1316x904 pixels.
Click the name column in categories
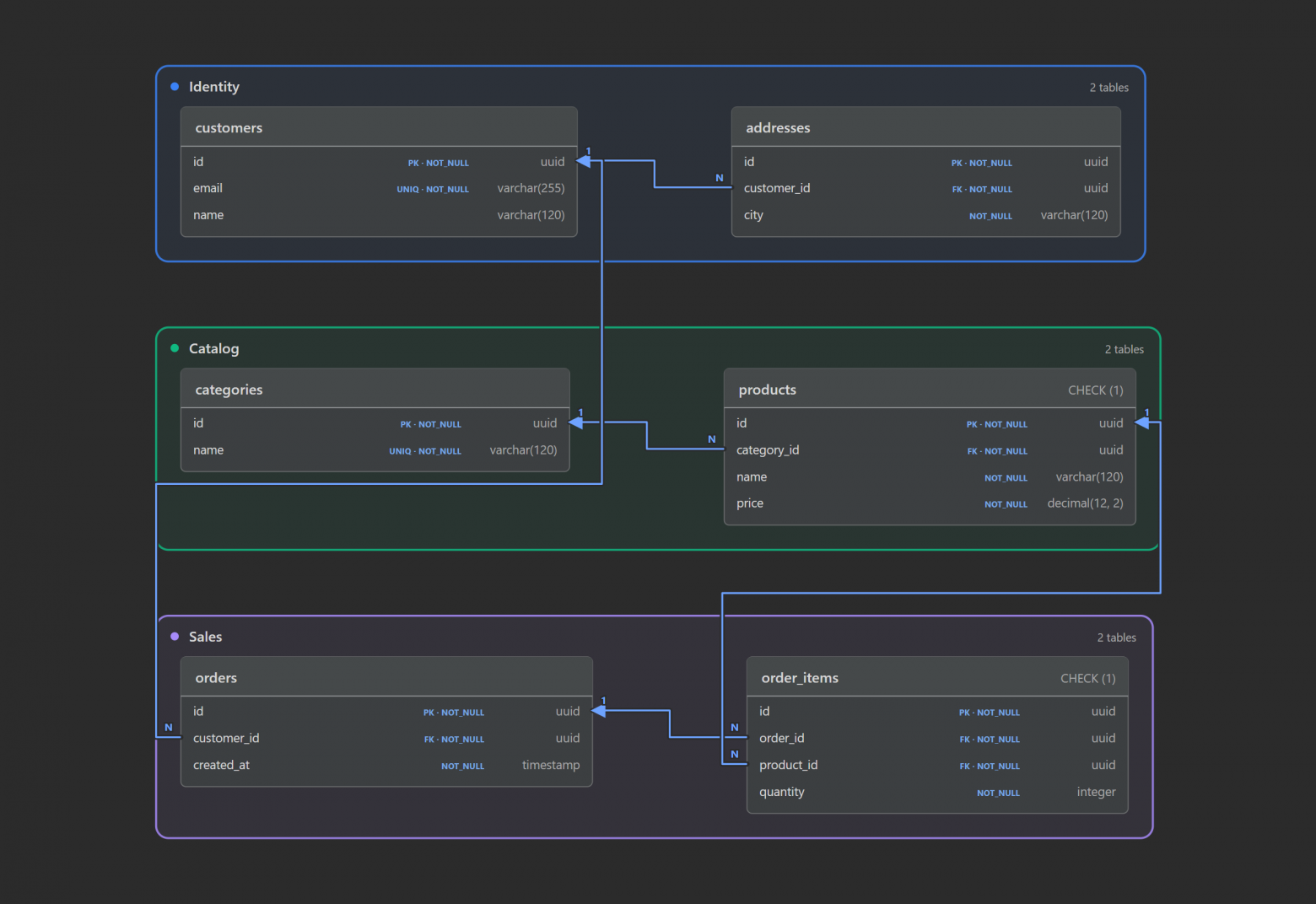pyautogui.click(x=375, y=449)
